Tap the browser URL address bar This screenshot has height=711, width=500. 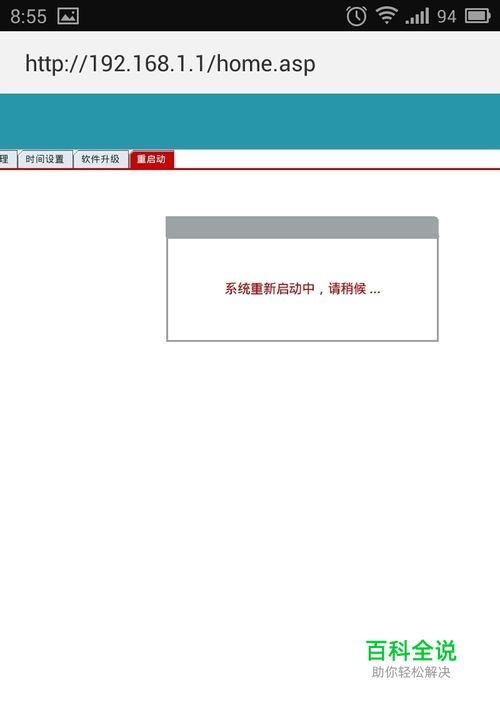tap(250, 63)
